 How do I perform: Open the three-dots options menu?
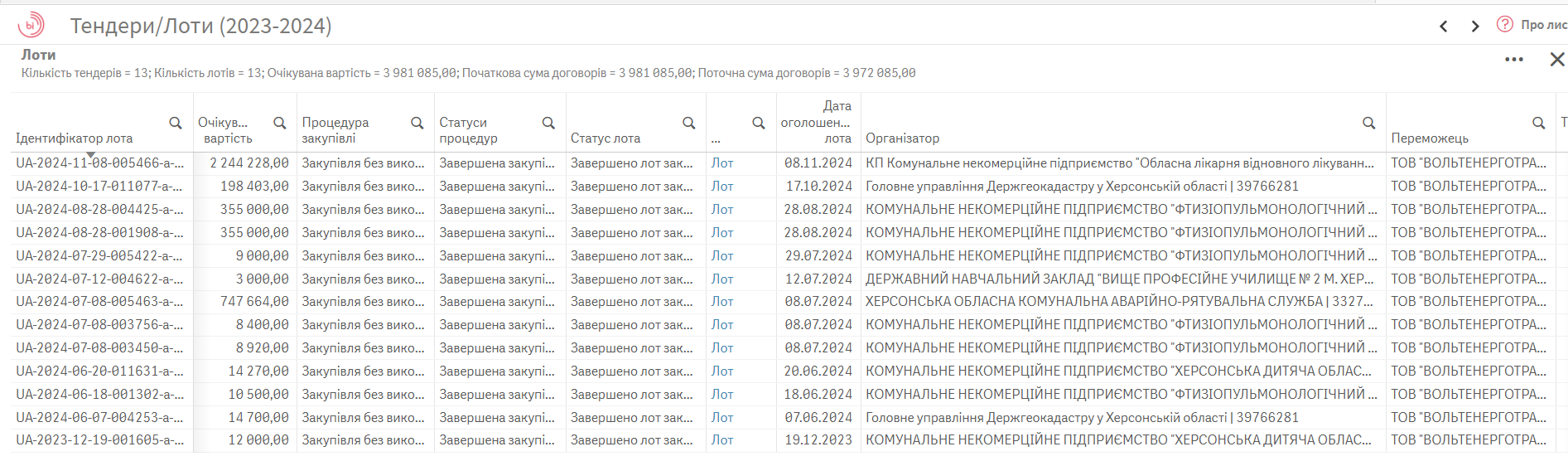tap(1514, 60)
